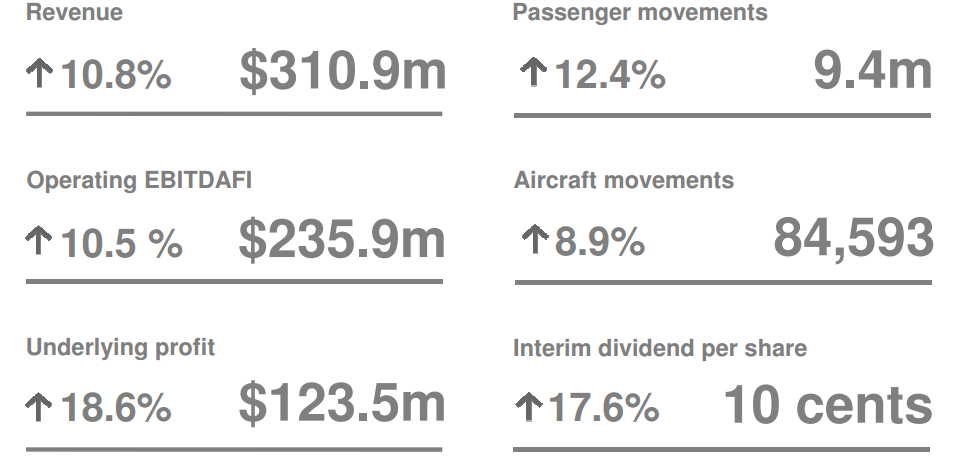The image size is (962, 470).
Task: Click the Underlying profit heading
Action: click(x=120, y=348)
